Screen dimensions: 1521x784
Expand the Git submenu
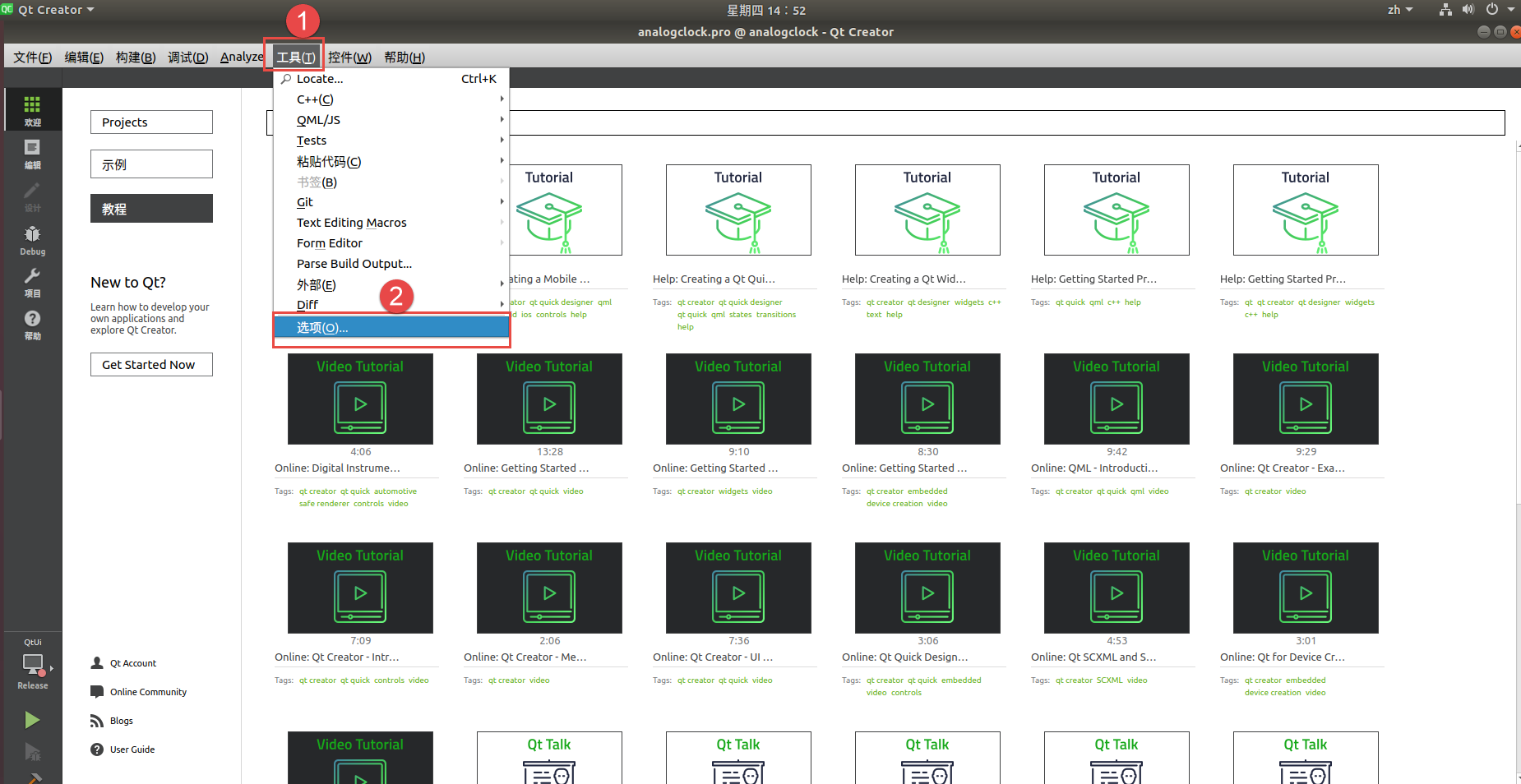[x=391, y=202]
